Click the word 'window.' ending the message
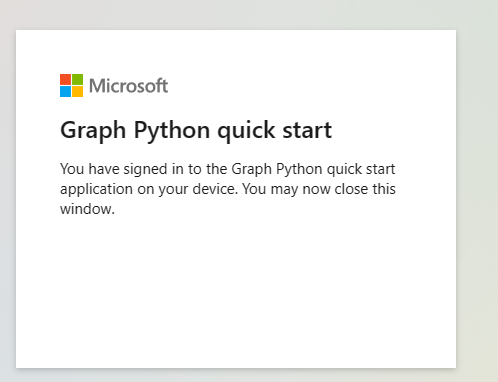Screen dimensions: 498x382 click(87, 209)
